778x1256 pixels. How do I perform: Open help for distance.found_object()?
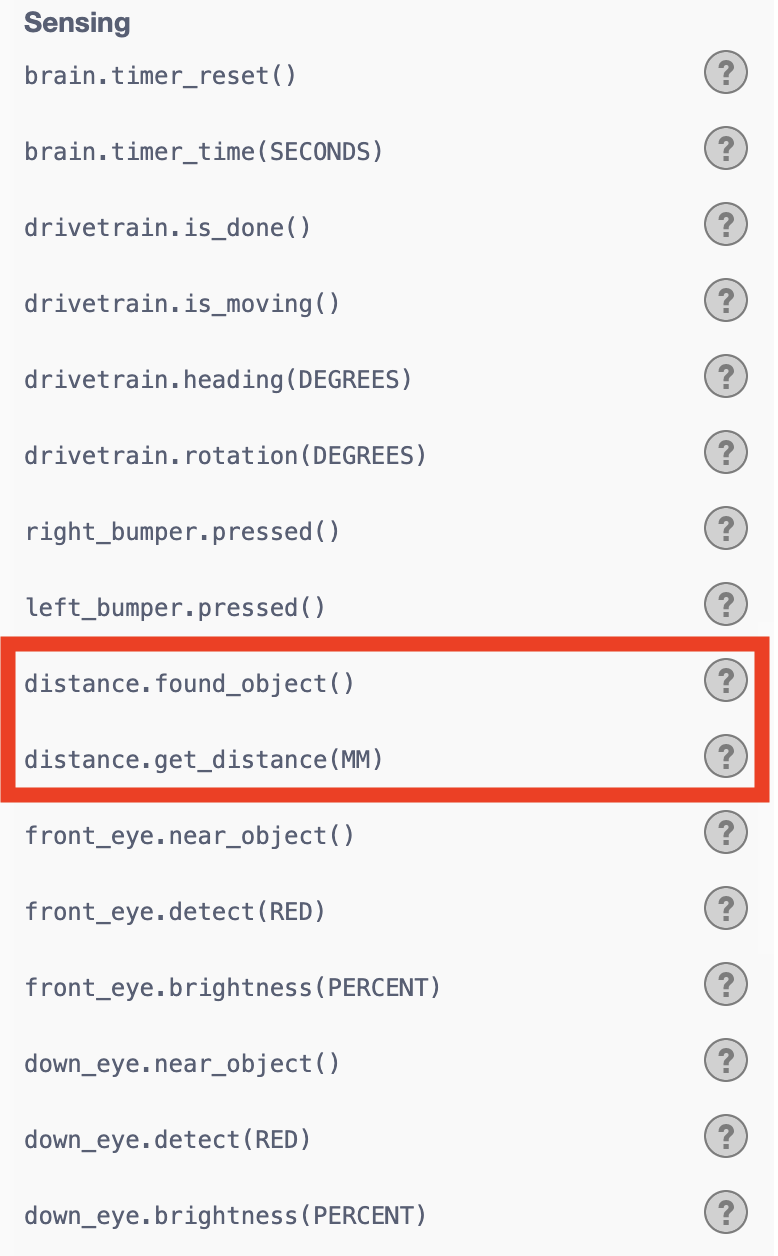[x=726, y=682]
